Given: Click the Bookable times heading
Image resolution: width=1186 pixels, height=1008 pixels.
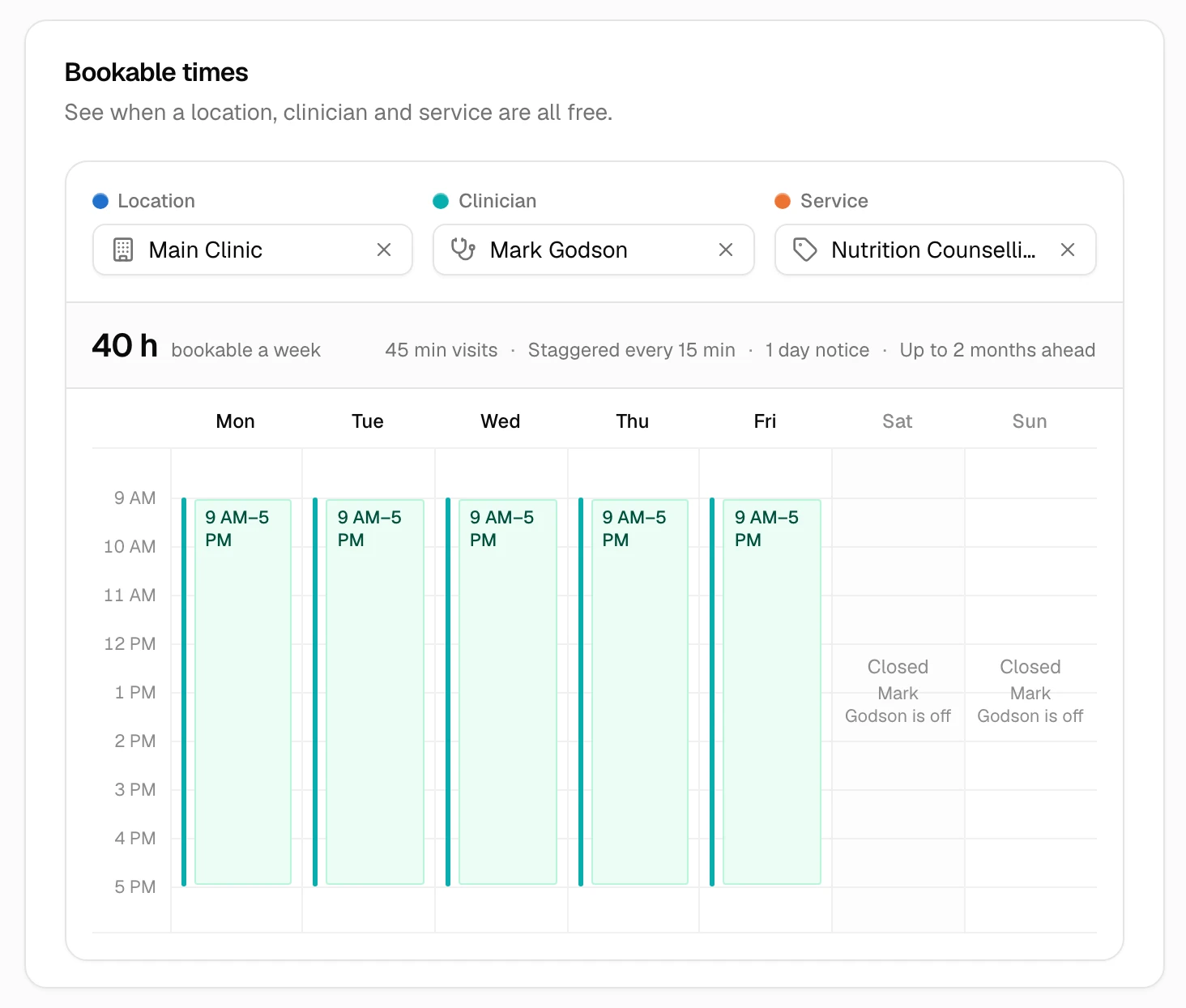Looking at the screenshot, I should [x=156, y=72].
